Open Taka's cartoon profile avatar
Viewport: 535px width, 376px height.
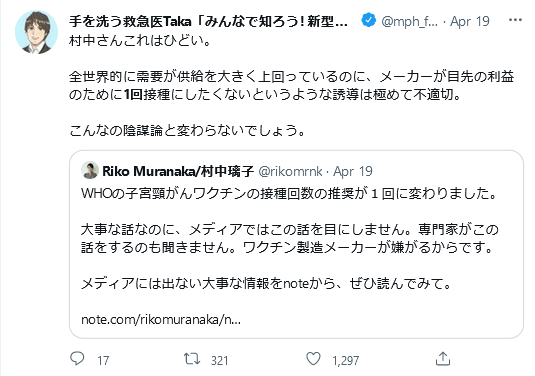click(36, 32)
